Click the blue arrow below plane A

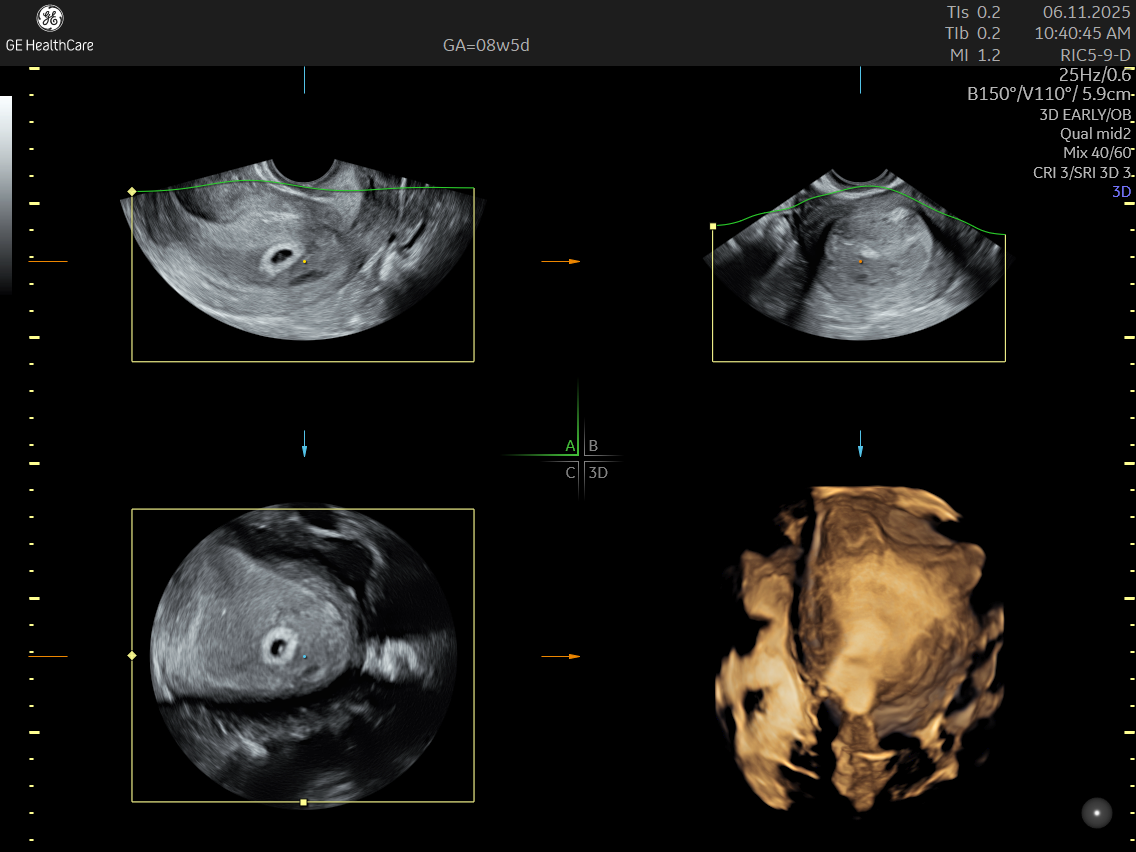tap(304, 444)
